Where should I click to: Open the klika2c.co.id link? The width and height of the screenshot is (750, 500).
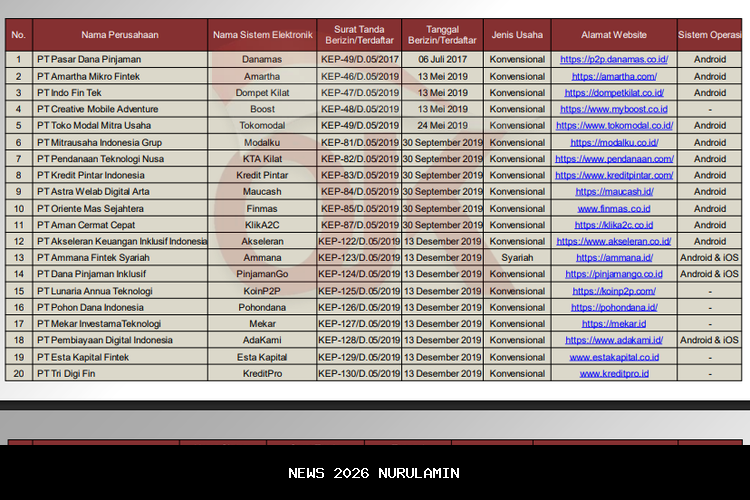tap(614, 225)
